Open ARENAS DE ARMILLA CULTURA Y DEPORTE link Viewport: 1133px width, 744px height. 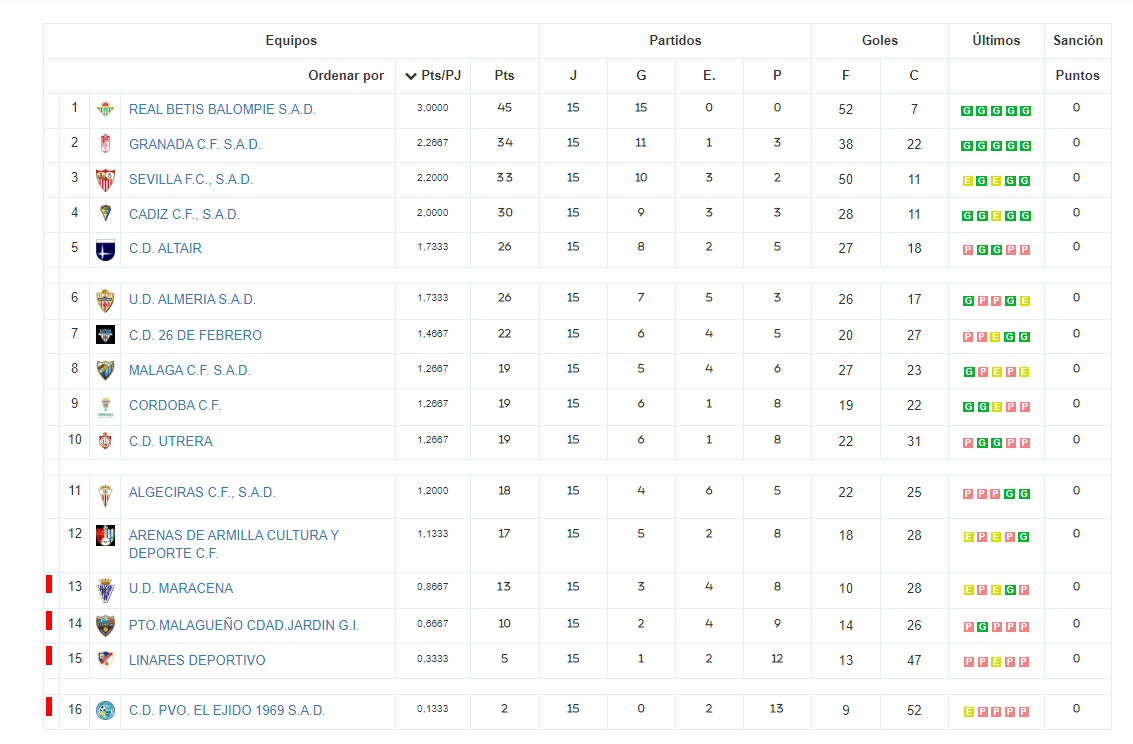[234, 544]
